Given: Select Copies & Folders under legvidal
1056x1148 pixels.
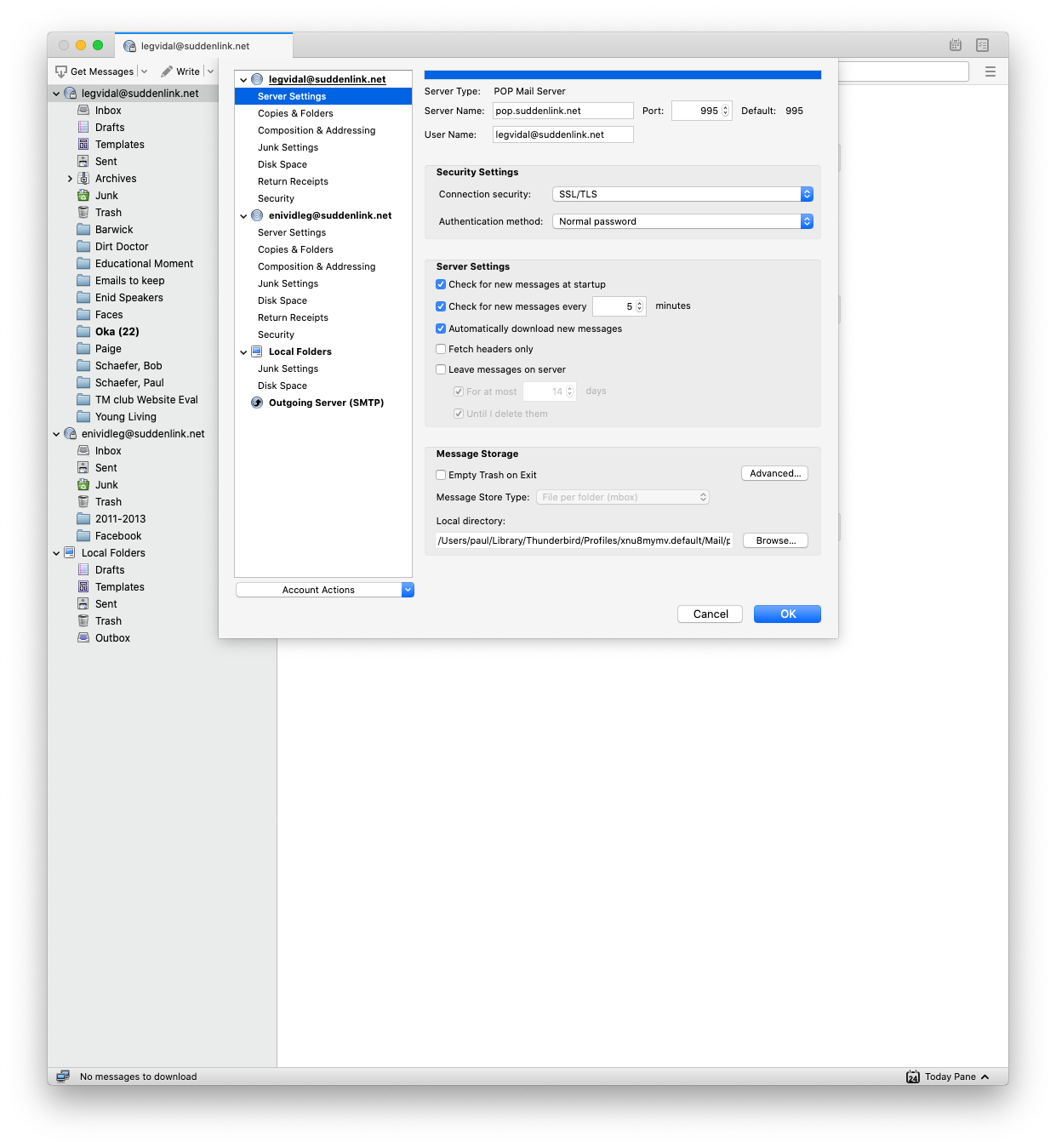Looking at the screenshot, I should point(295,113).
